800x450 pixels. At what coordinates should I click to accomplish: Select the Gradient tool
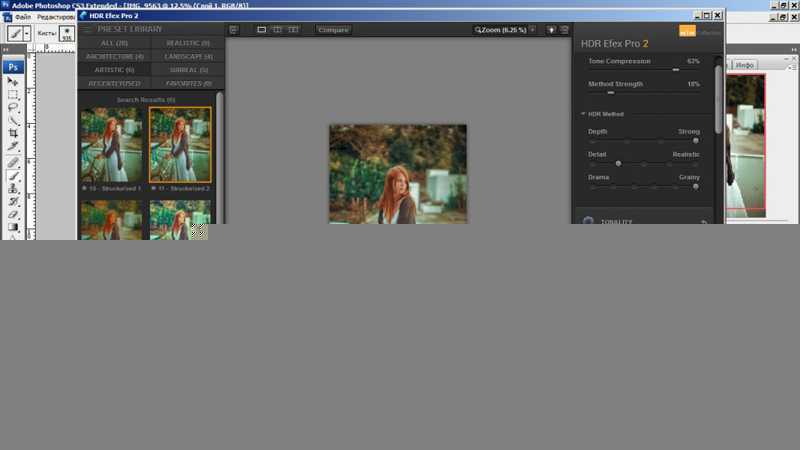pos(13,228)
